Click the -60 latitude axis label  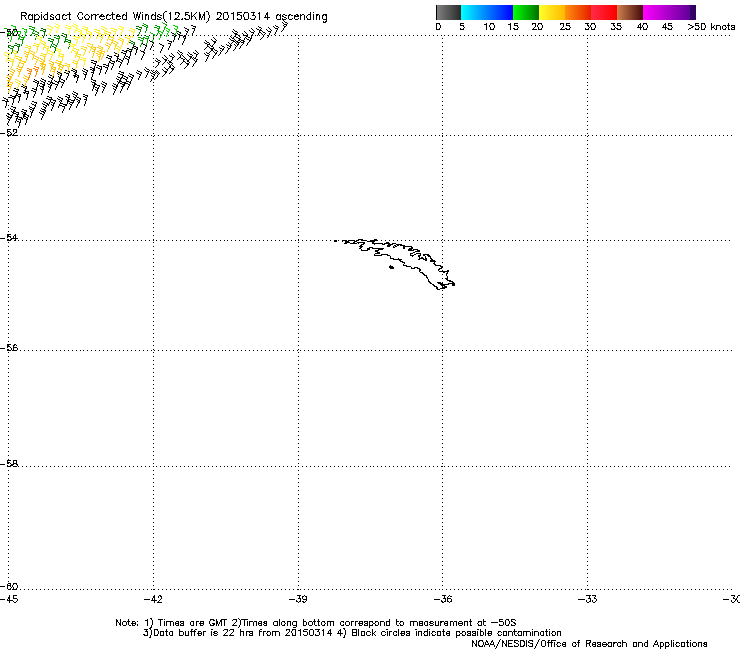9,587
